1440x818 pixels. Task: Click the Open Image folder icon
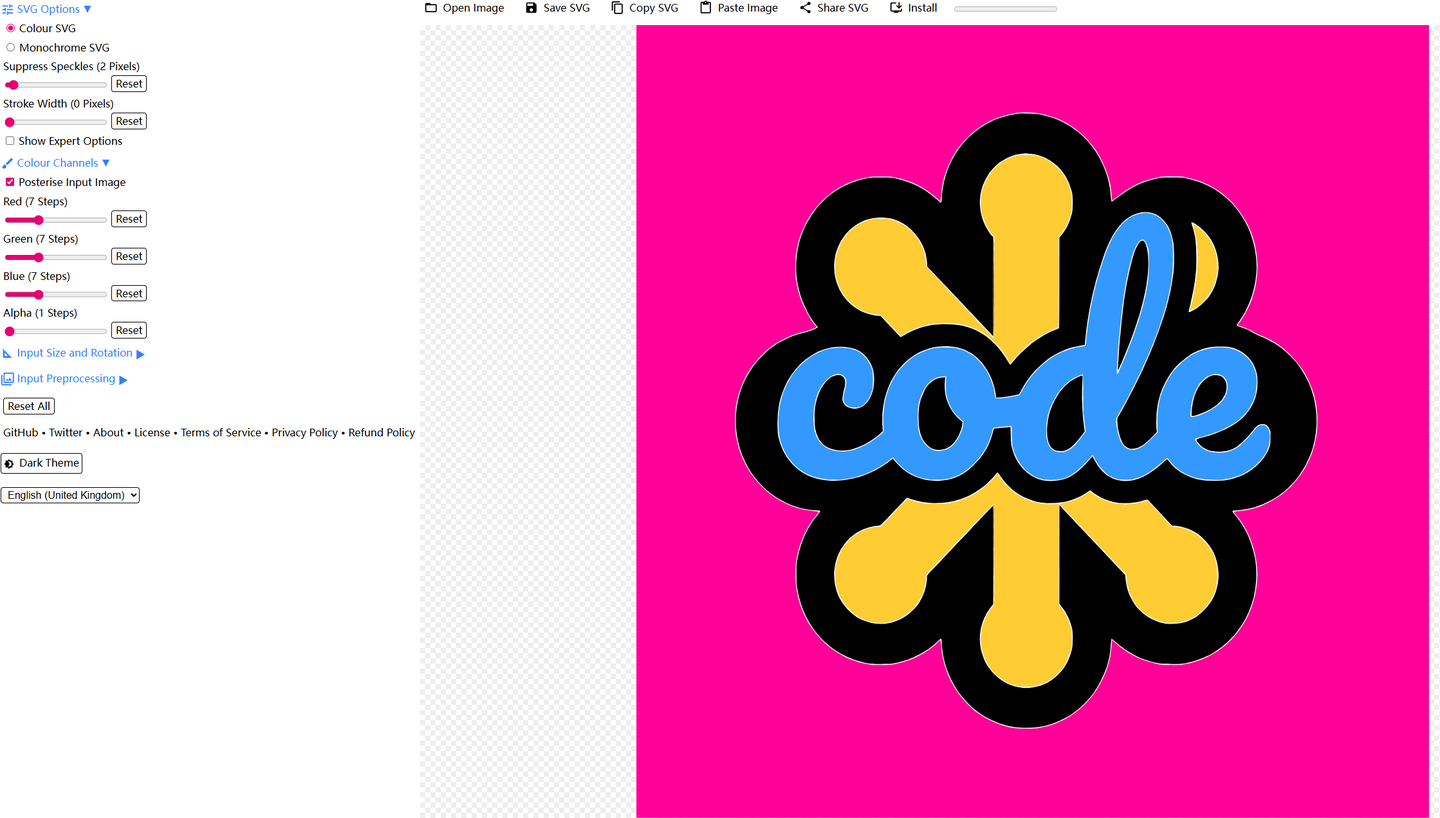pos(431,8)
